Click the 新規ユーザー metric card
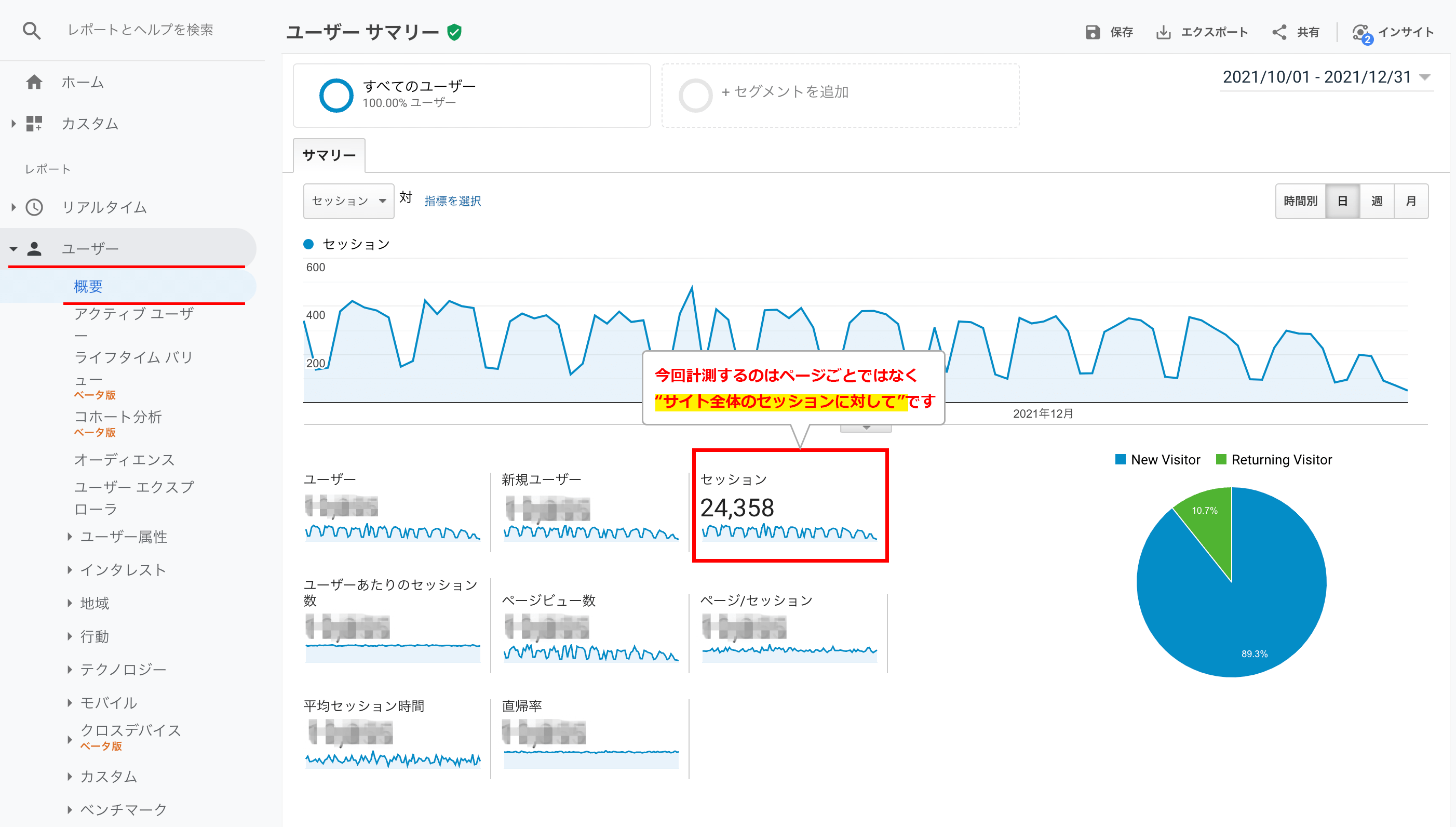Image resolution: width=1456 pixels, height=827 pixels. (590, 507)
